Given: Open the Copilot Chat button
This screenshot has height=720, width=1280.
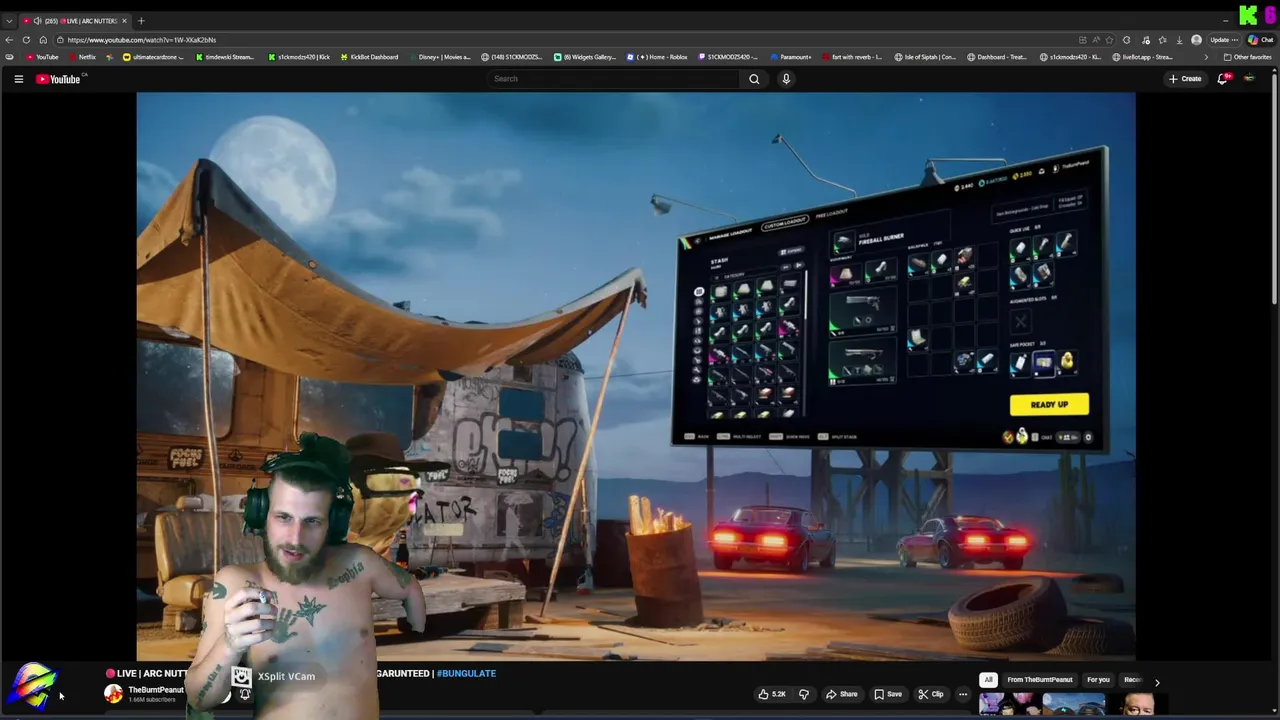Looking at the screenshot, I should click(1260, 40).
